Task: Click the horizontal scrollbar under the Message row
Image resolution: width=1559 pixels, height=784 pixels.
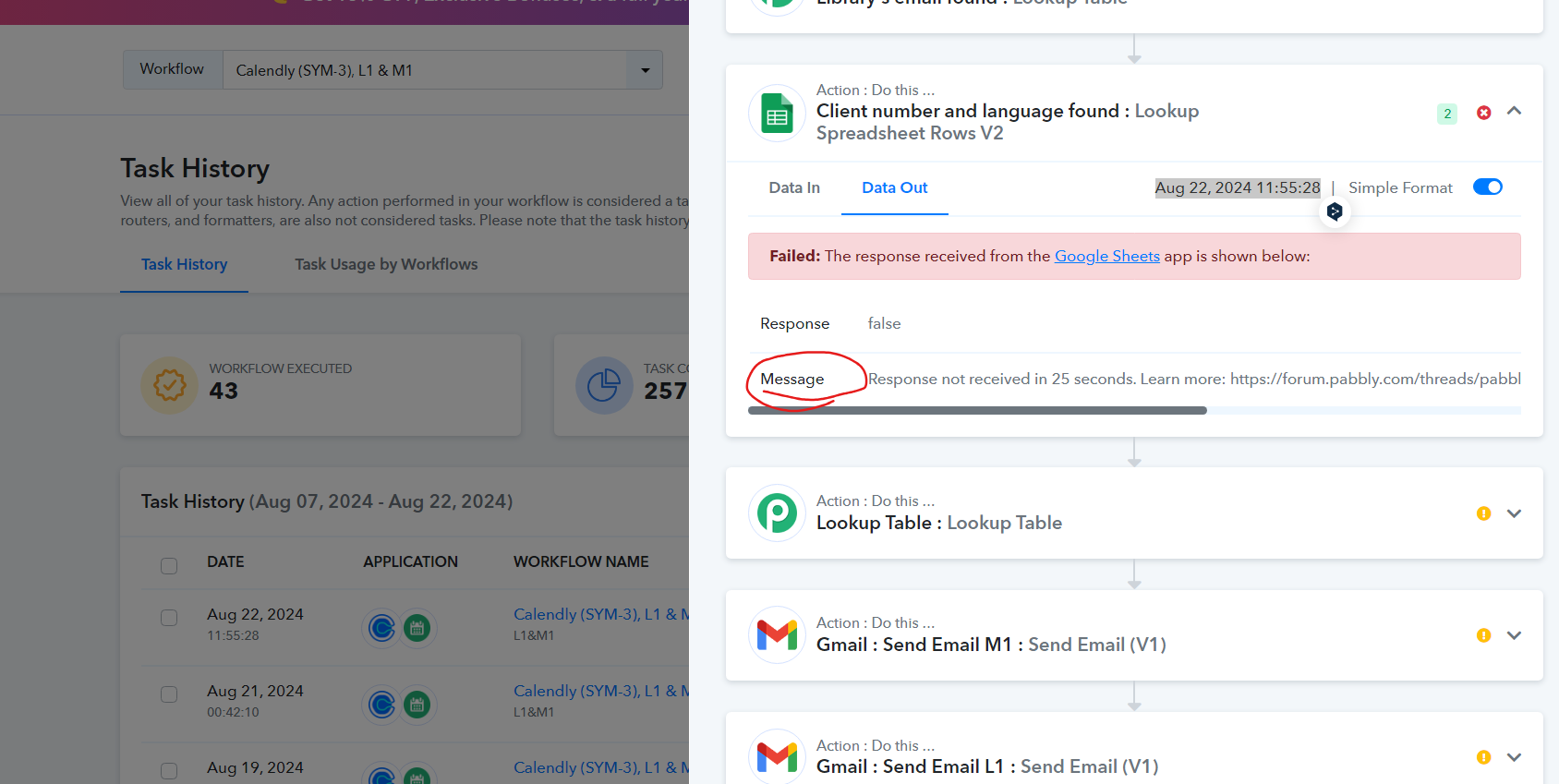Action: tap(977, 410)
